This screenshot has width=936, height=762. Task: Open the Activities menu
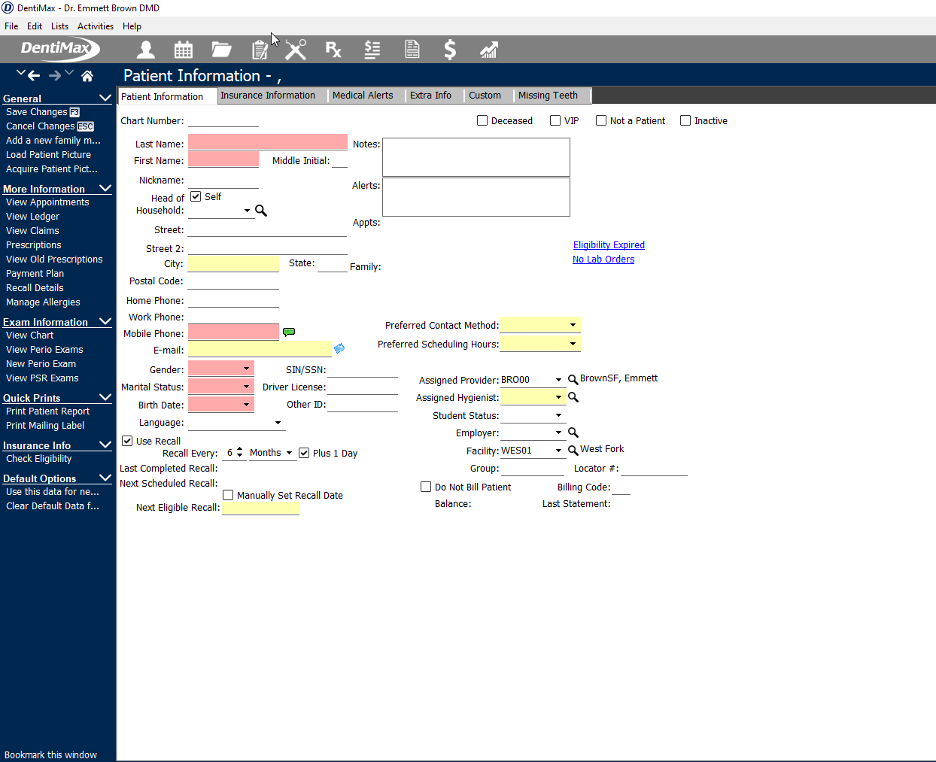point(96,26)
